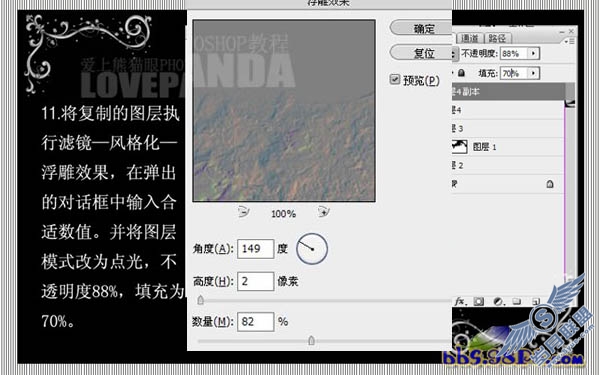Click the 复位 reset button
This screenshot has height=375, width=600.
[x=421, y=53]
